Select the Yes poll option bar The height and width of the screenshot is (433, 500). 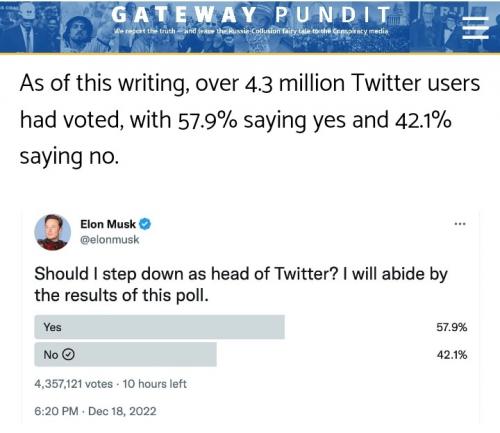[159, 327]
